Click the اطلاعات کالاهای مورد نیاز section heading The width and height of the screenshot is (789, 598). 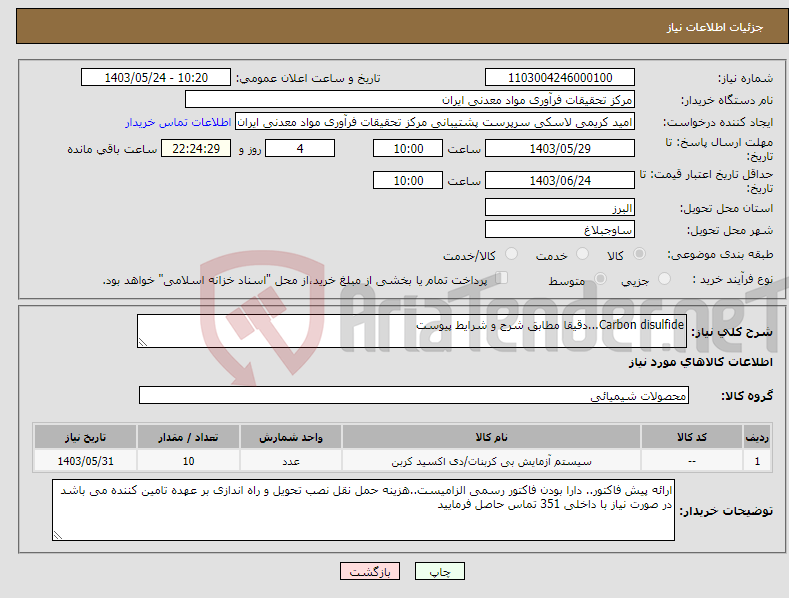700,362
